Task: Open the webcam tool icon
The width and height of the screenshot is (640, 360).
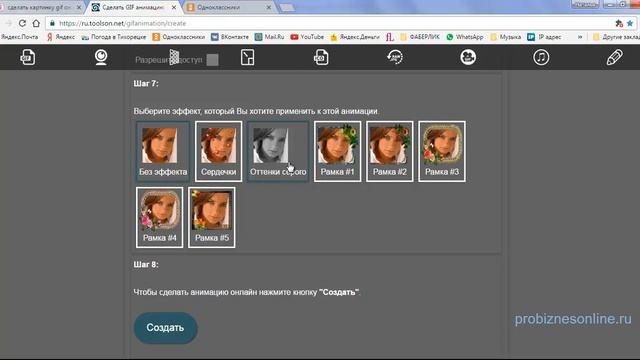Action: pos(101,57)
